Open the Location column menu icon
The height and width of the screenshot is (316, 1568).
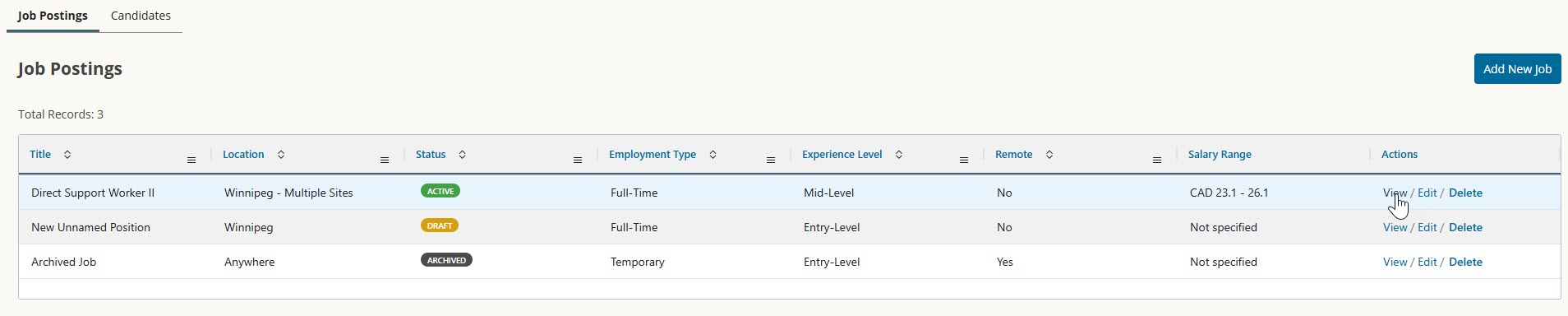point(385,160)
